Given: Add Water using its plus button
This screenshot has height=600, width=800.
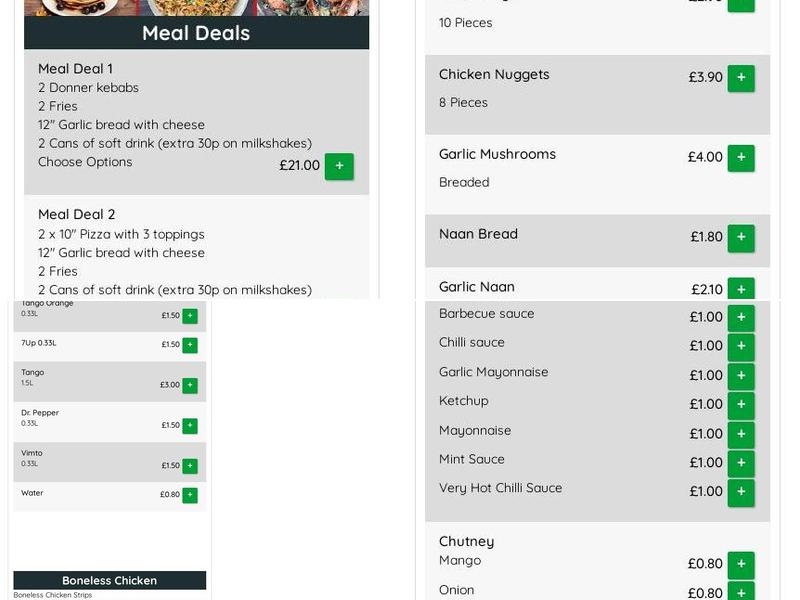Looking at the screenshot, I should [190, 495].
